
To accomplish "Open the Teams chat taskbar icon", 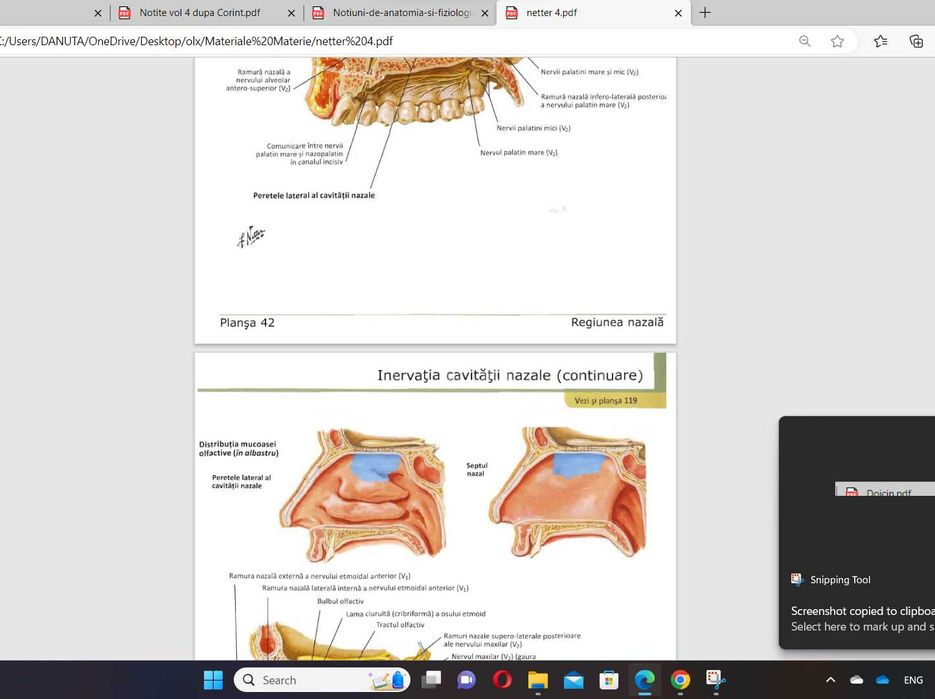I will click(x=466, y=680).
